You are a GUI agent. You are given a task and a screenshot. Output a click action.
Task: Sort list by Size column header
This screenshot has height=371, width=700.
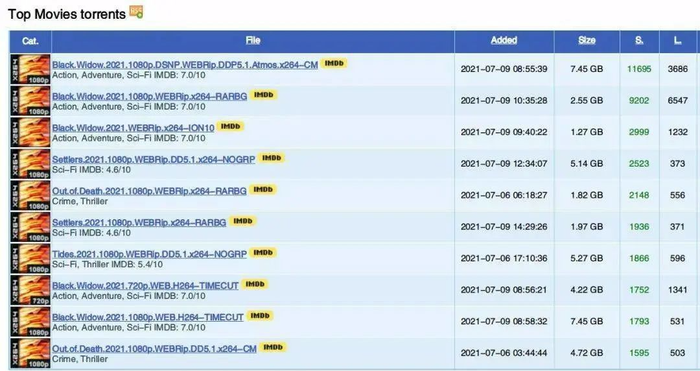(587, 40)
